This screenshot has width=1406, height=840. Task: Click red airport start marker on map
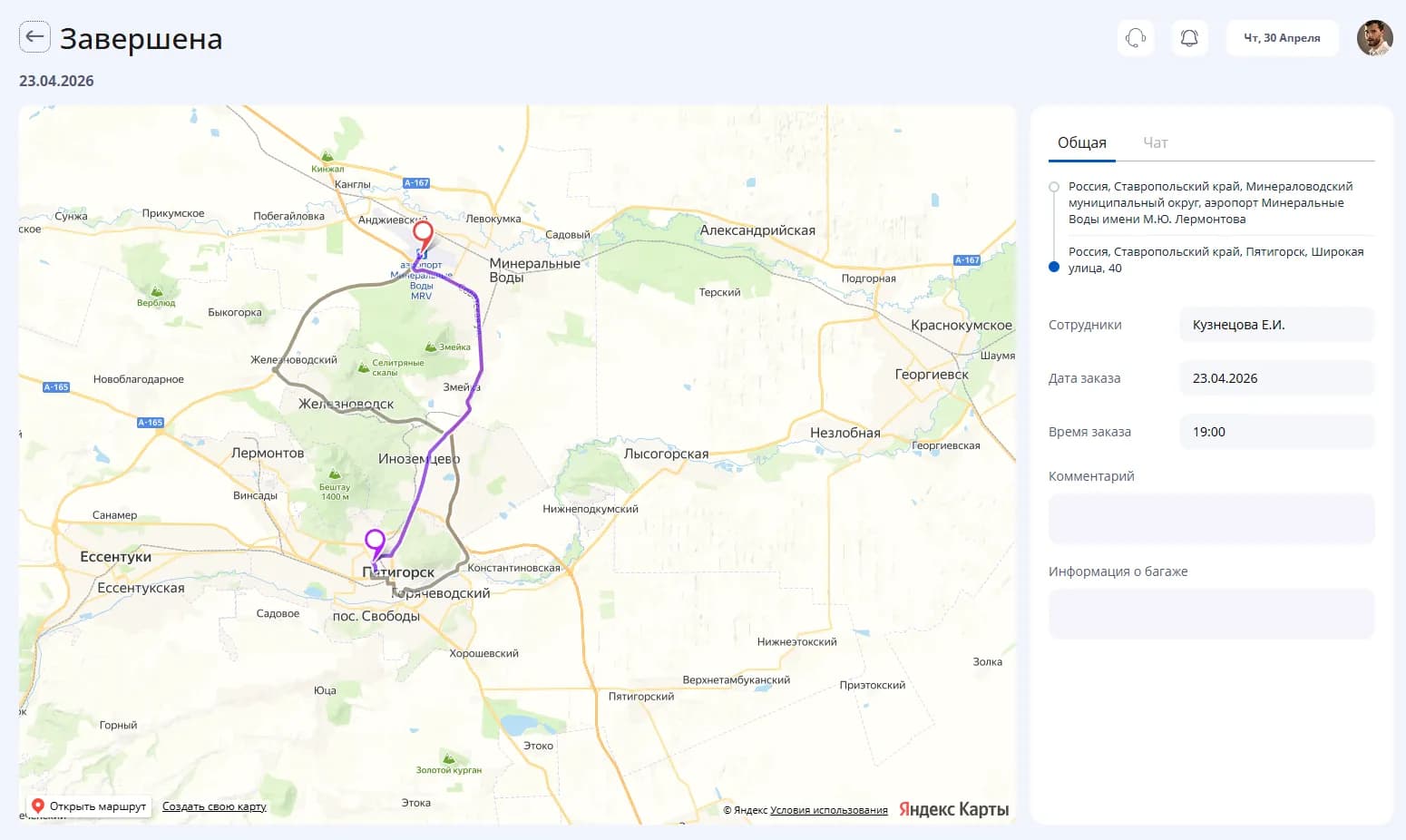pyautogui.click(x=423, y=235)
